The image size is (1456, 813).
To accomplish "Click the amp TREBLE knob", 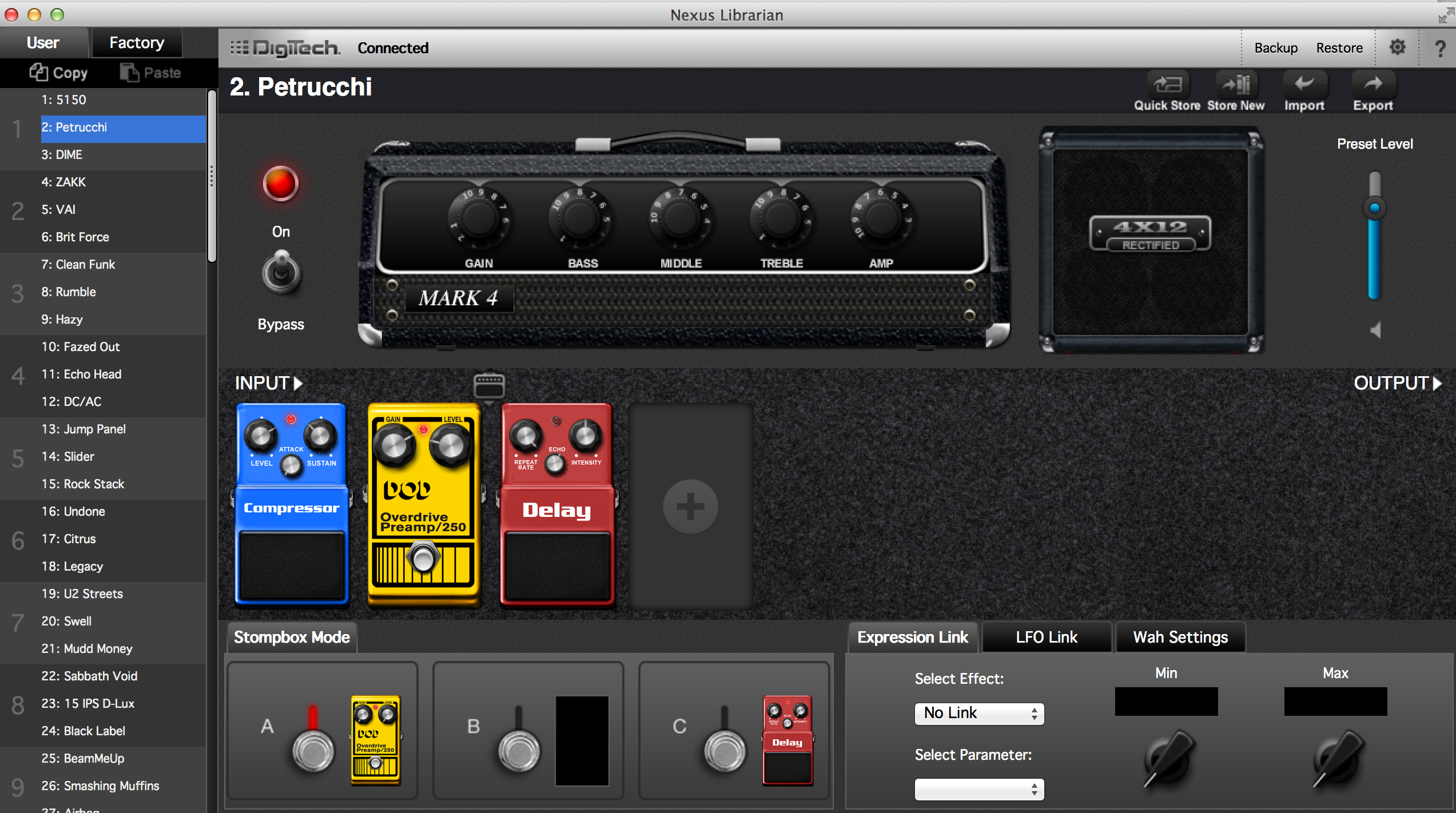I will (x=781, y=218).
